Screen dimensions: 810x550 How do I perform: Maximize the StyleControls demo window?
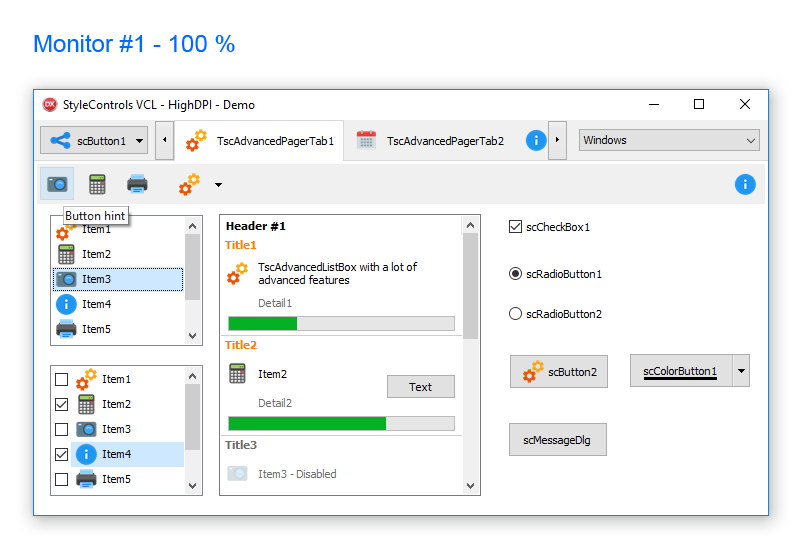click(x=699, y=104)
